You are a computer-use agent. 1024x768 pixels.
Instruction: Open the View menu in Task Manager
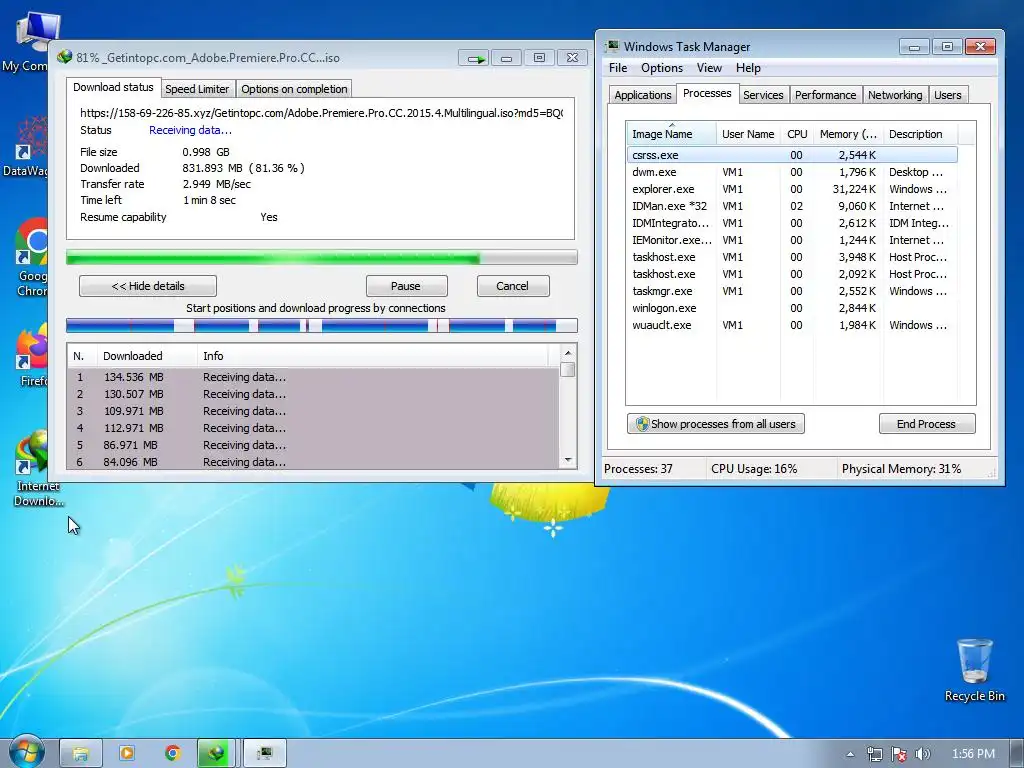click(709, 68)
